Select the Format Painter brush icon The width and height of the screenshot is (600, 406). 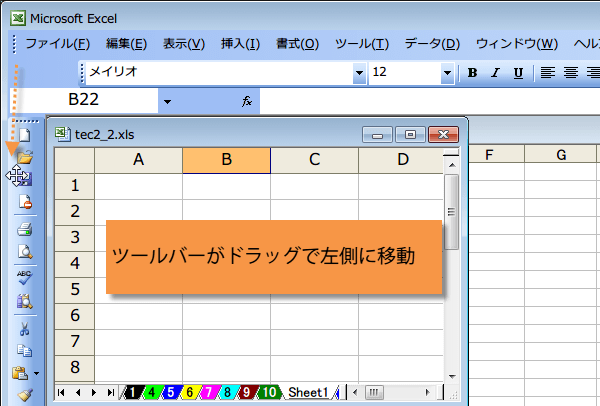pyautogui.click(x=25, y=395)
